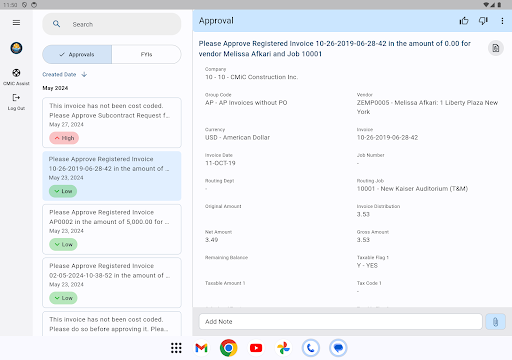Click routing job '10001 - New Kaiser Auditorium (T&M)'
The width and height of the screenshot is (512, 360).
pyautogui.click(x=412, y=189)
